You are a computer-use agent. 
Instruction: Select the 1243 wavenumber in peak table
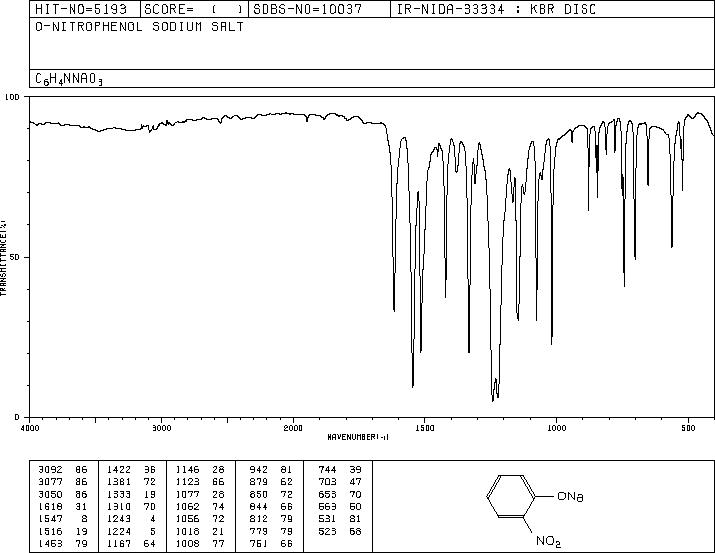point(119,519)
